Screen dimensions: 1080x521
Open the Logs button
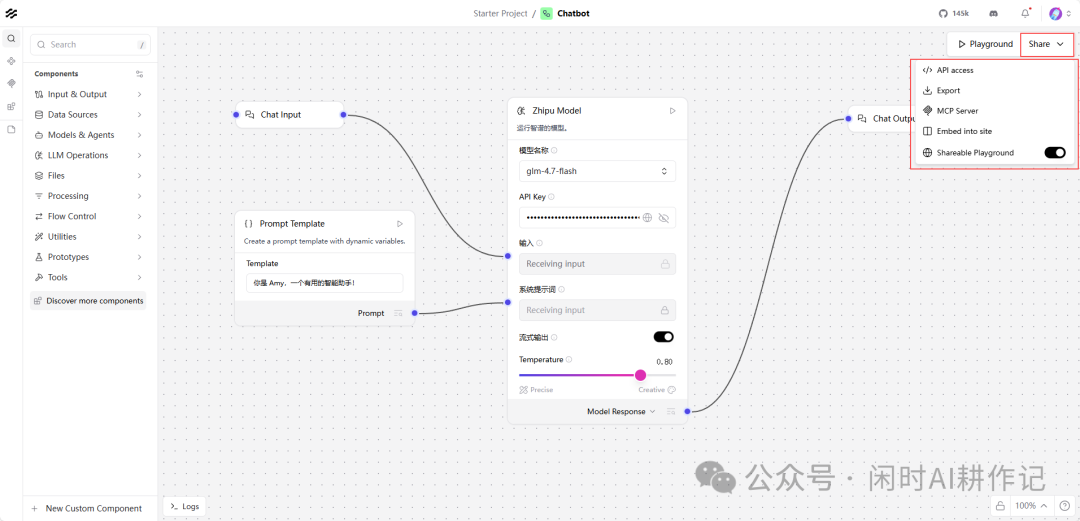point(185,507)
